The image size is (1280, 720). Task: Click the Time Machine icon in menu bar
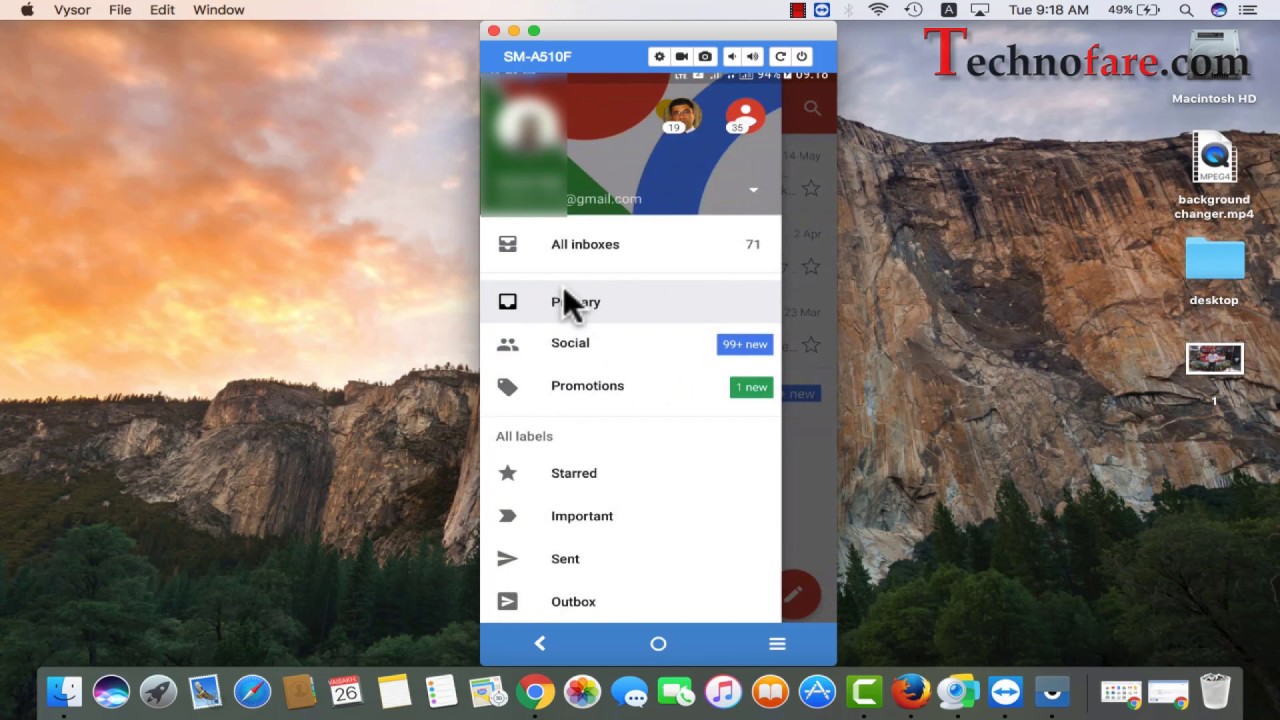[x=913, y=10]
